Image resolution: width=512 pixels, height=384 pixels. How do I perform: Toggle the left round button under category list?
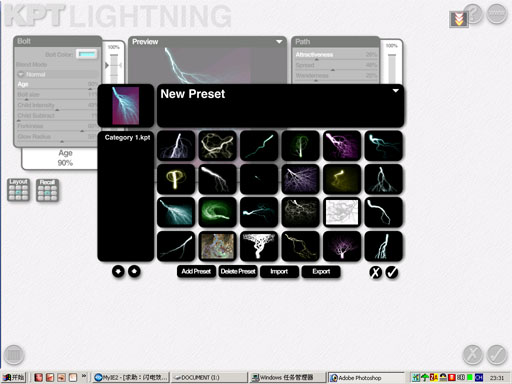[x=118, y=271]
